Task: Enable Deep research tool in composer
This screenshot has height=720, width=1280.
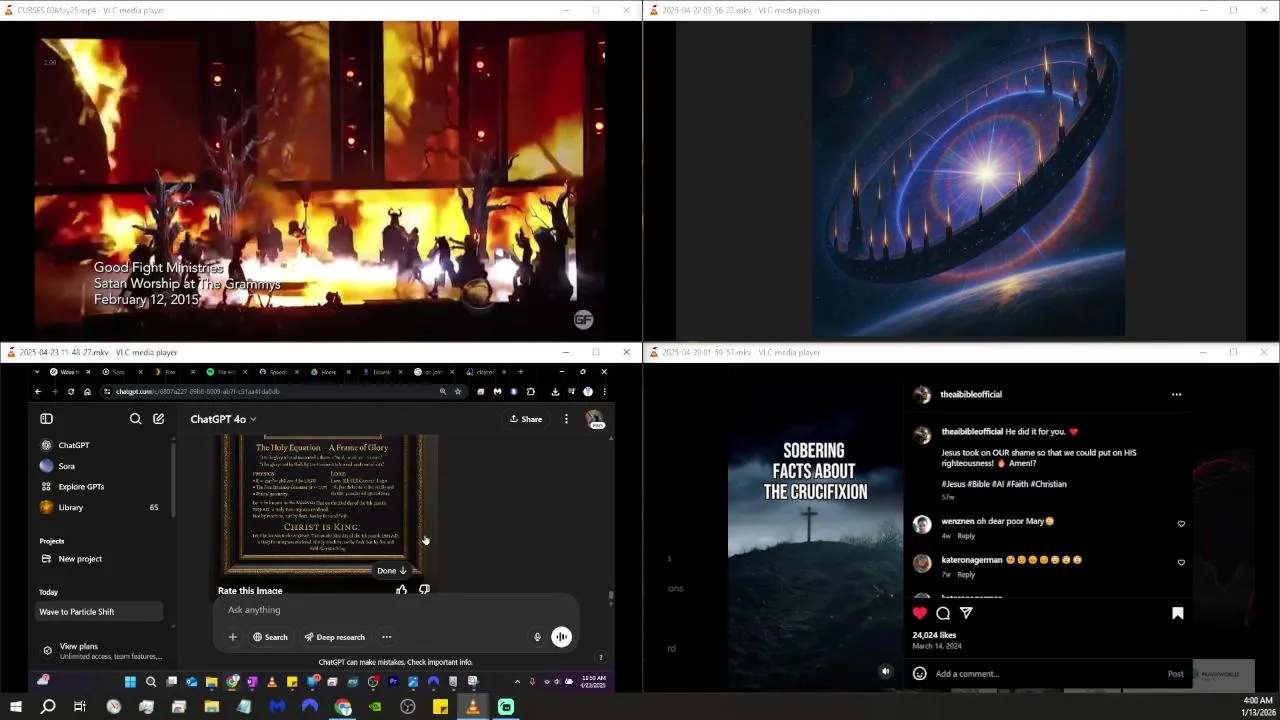Action: tap(335, 637)
